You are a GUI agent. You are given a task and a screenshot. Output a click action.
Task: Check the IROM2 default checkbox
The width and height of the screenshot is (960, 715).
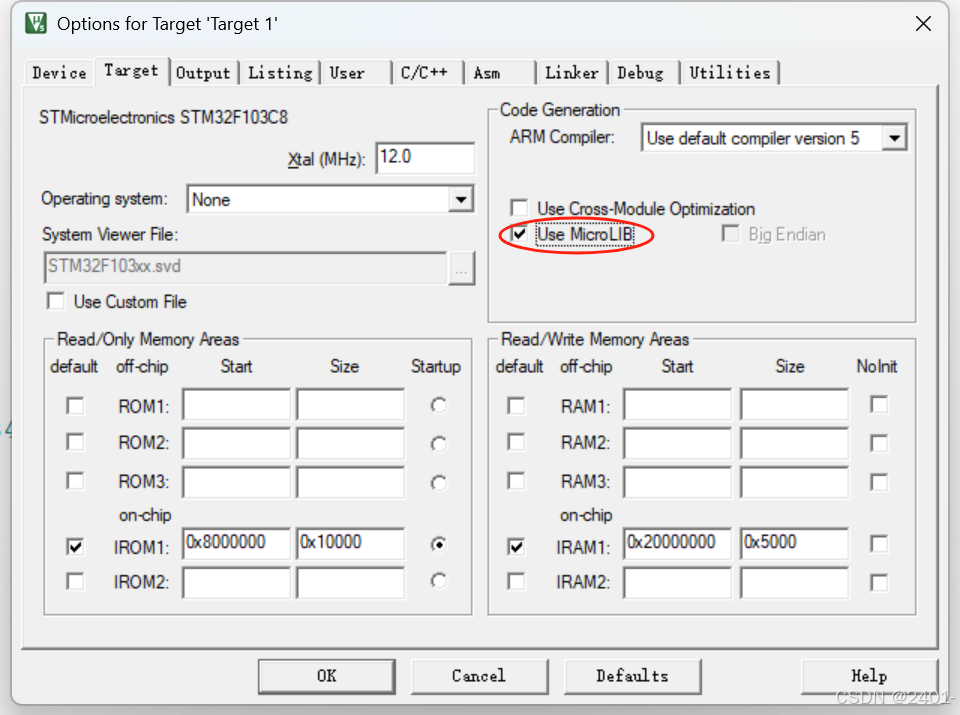click(x=75, y=581)
